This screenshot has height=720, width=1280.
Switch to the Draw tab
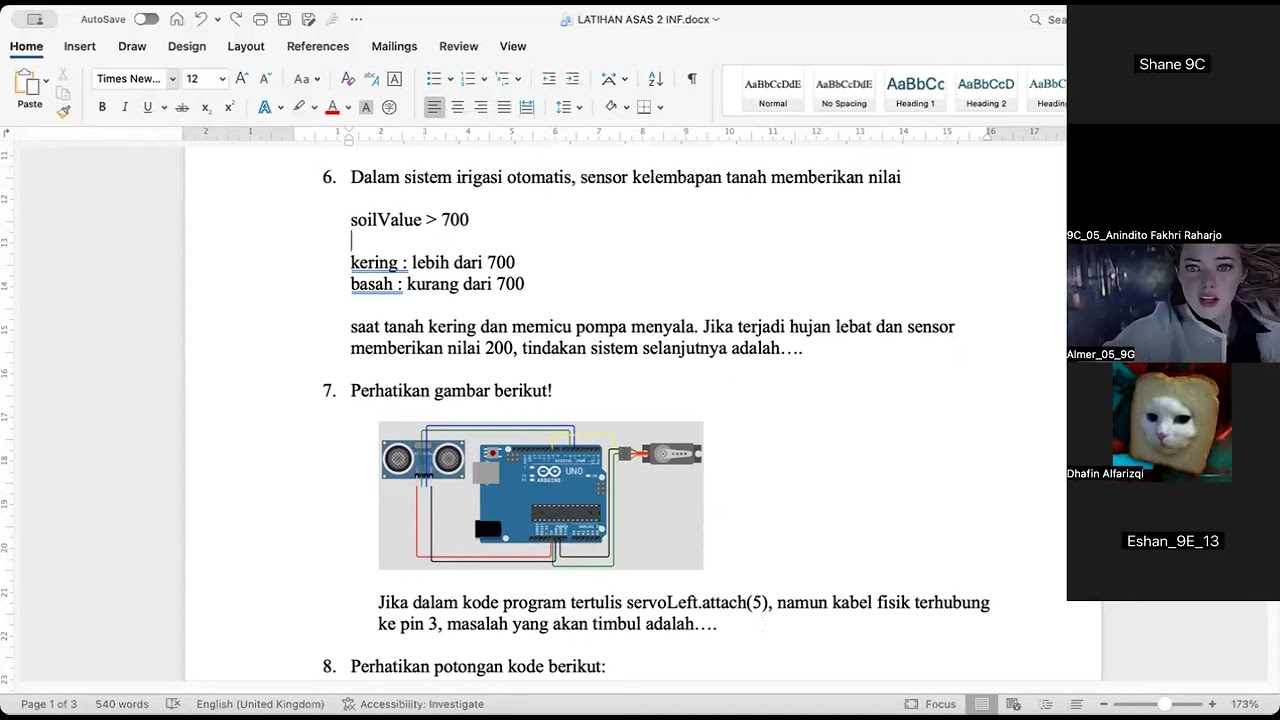(132, 46)
